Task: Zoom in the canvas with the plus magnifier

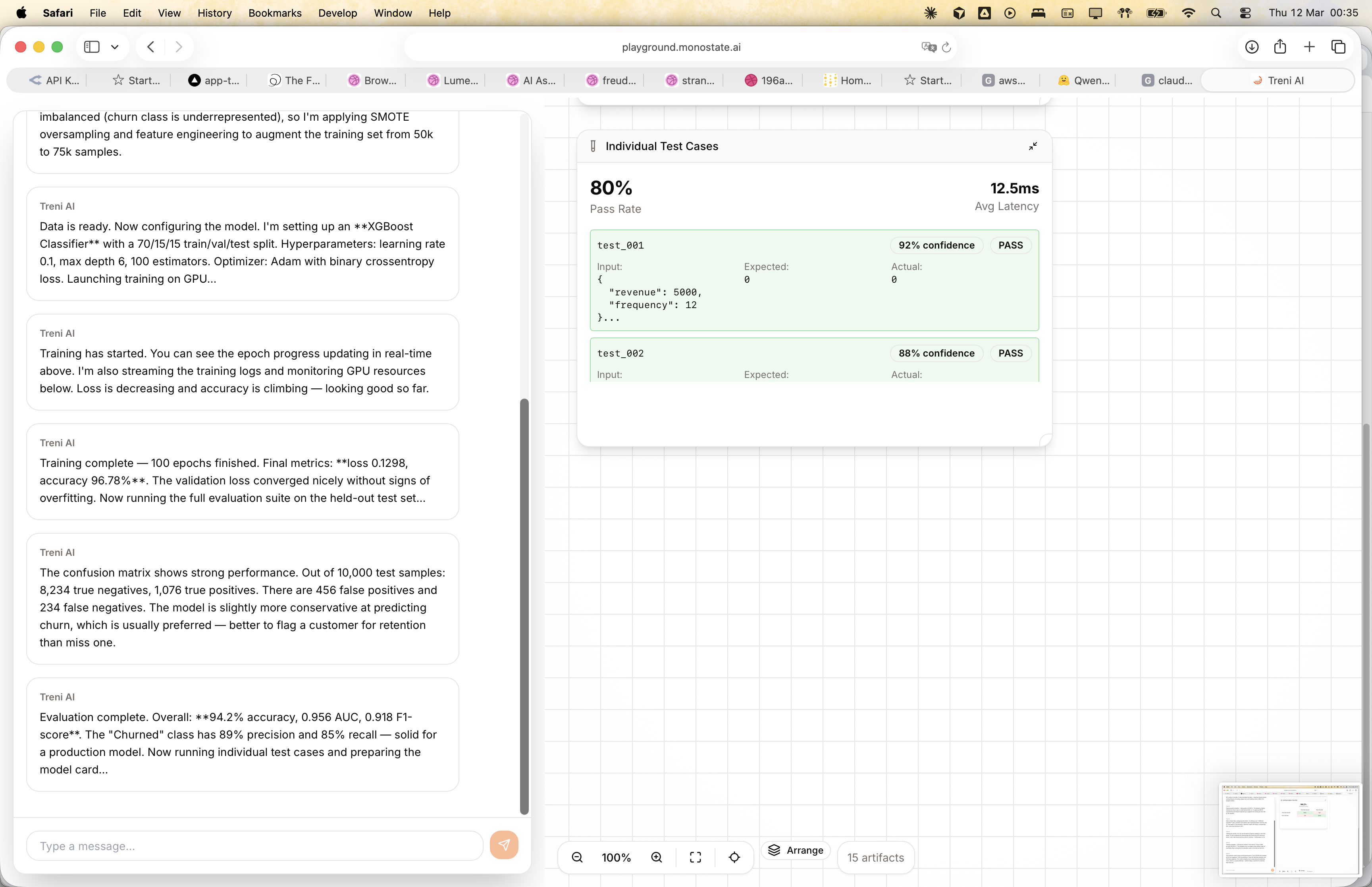Action: point(656,857)
